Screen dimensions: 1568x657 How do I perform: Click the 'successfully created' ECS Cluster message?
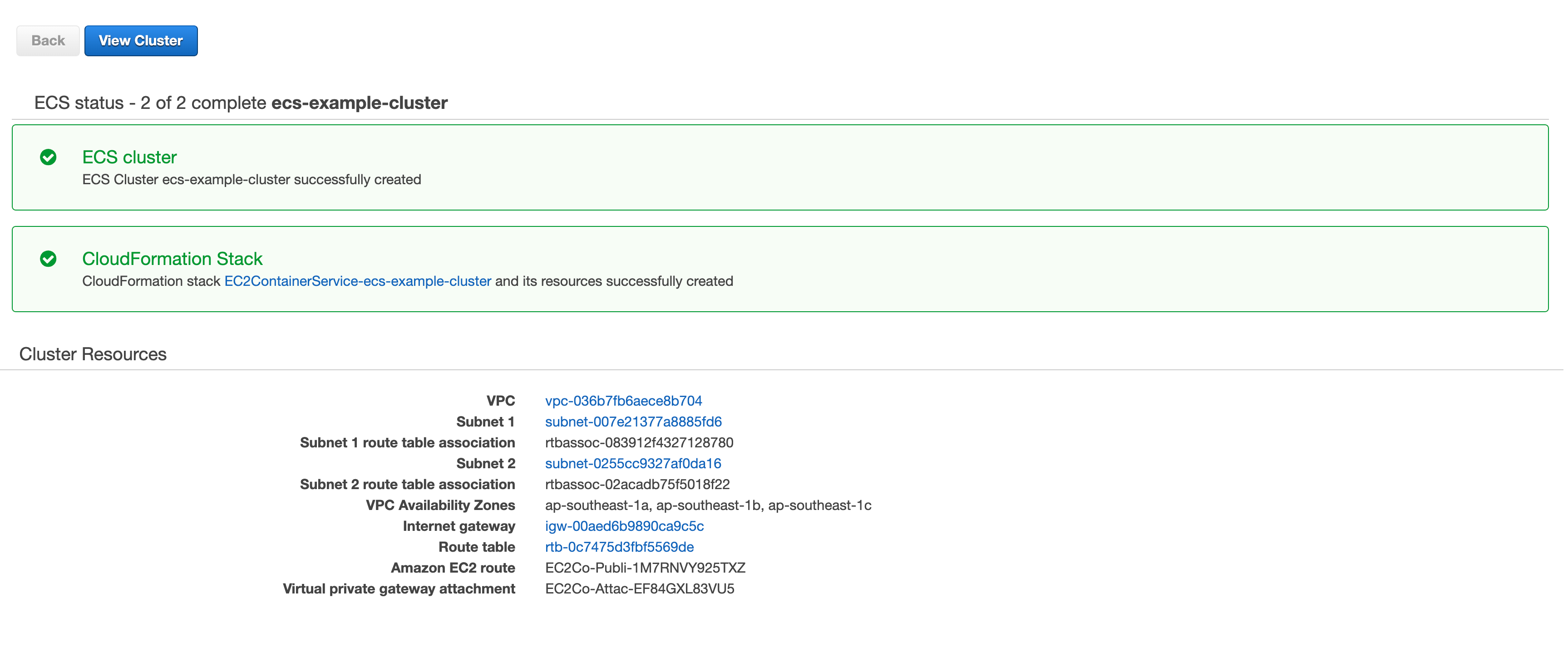[251, 180]
